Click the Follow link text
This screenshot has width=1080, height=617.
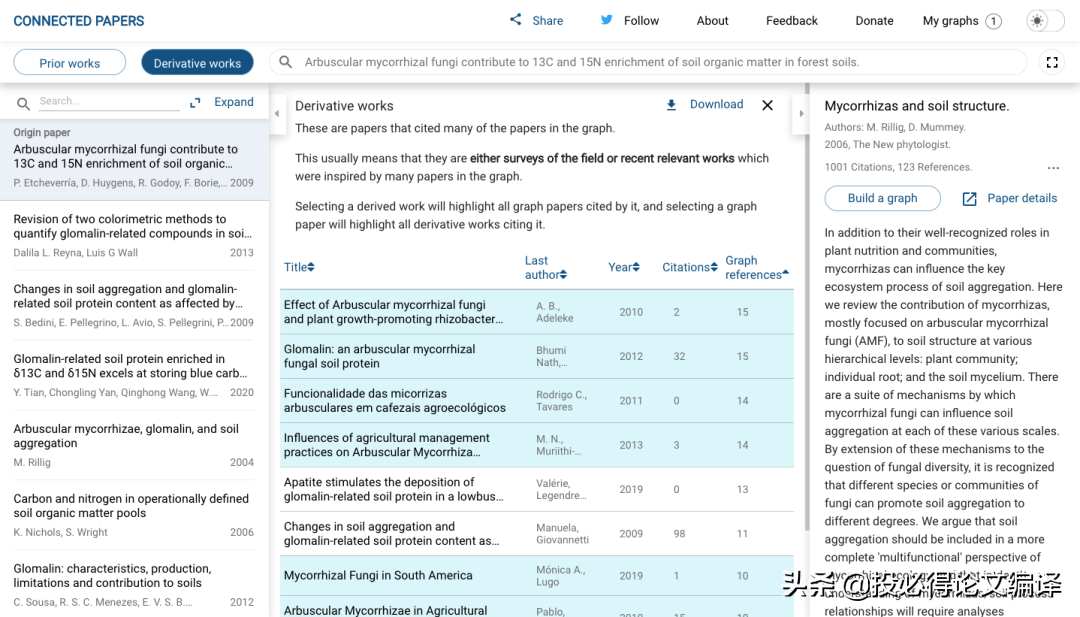pos(641,21)
